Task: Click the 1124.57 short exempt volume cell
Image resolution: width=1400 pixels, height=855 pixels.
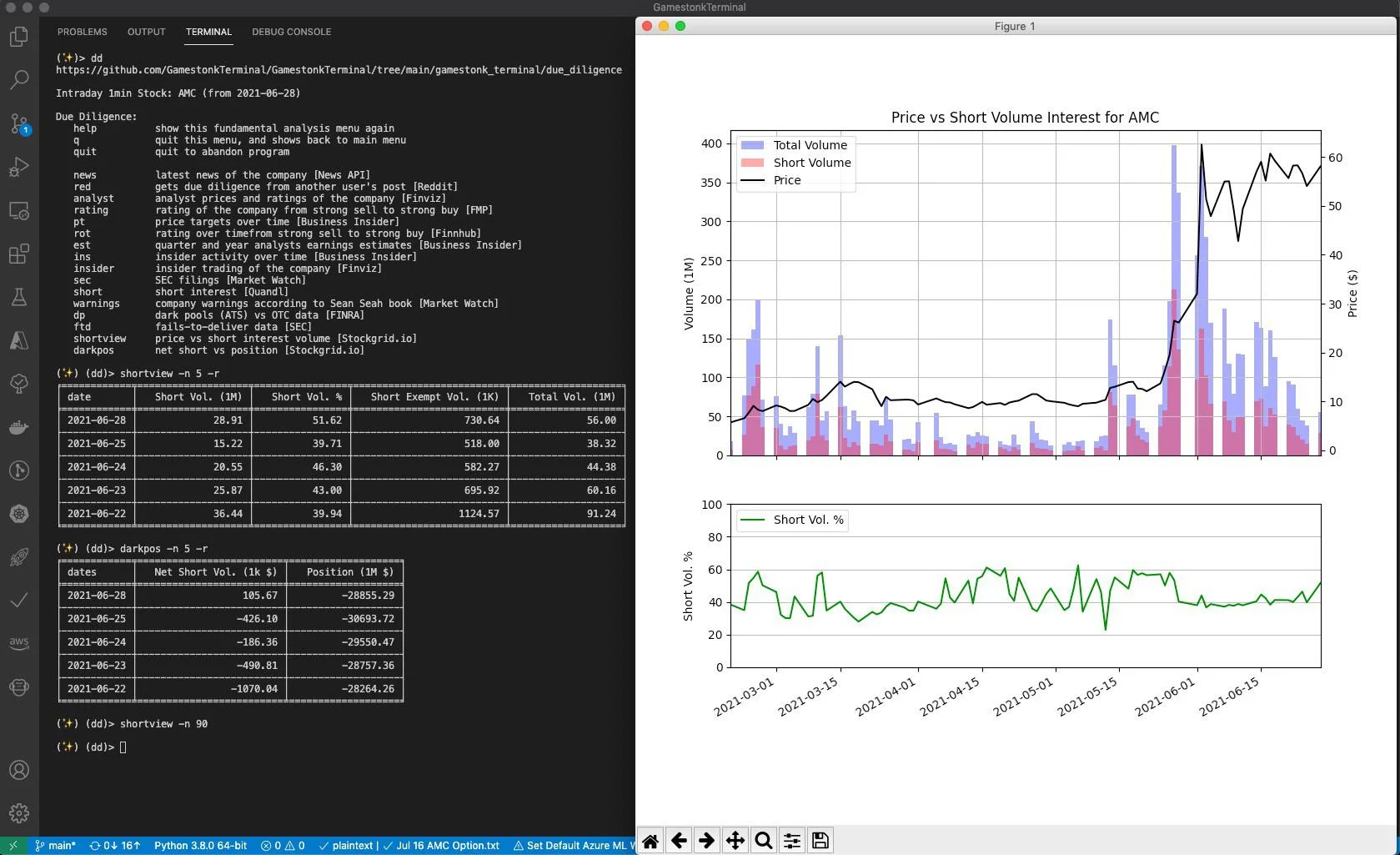Action: pyautogui.click(x=479, y=514)
